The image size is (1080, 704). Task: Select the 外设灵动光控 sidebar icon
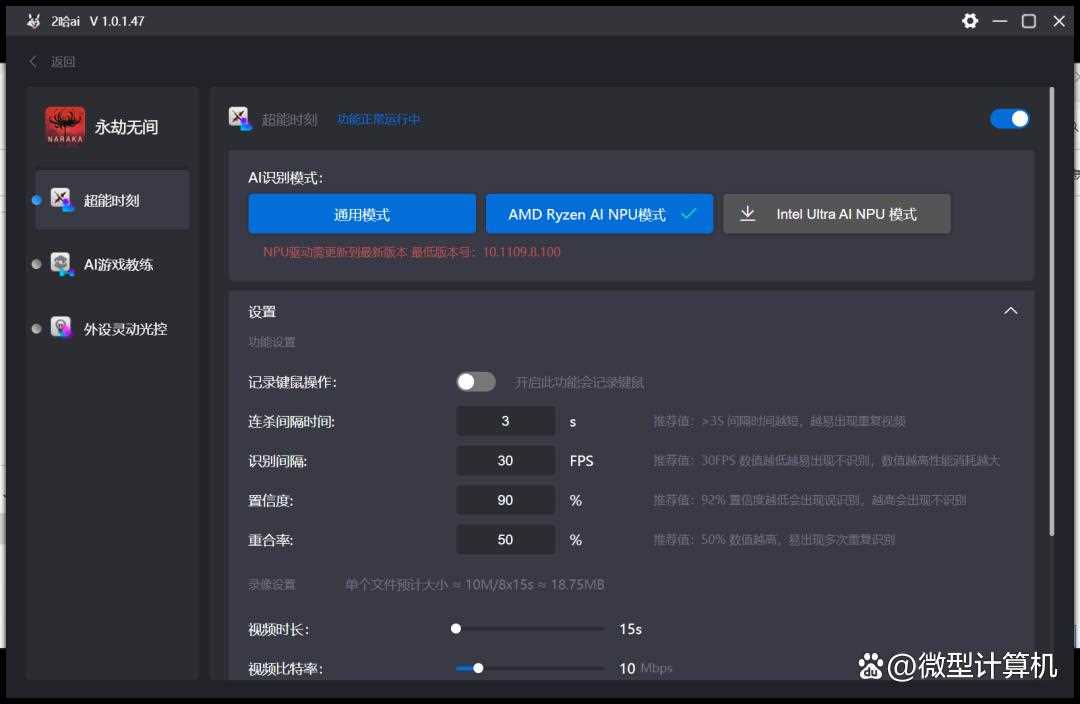(x=62, y=328)
